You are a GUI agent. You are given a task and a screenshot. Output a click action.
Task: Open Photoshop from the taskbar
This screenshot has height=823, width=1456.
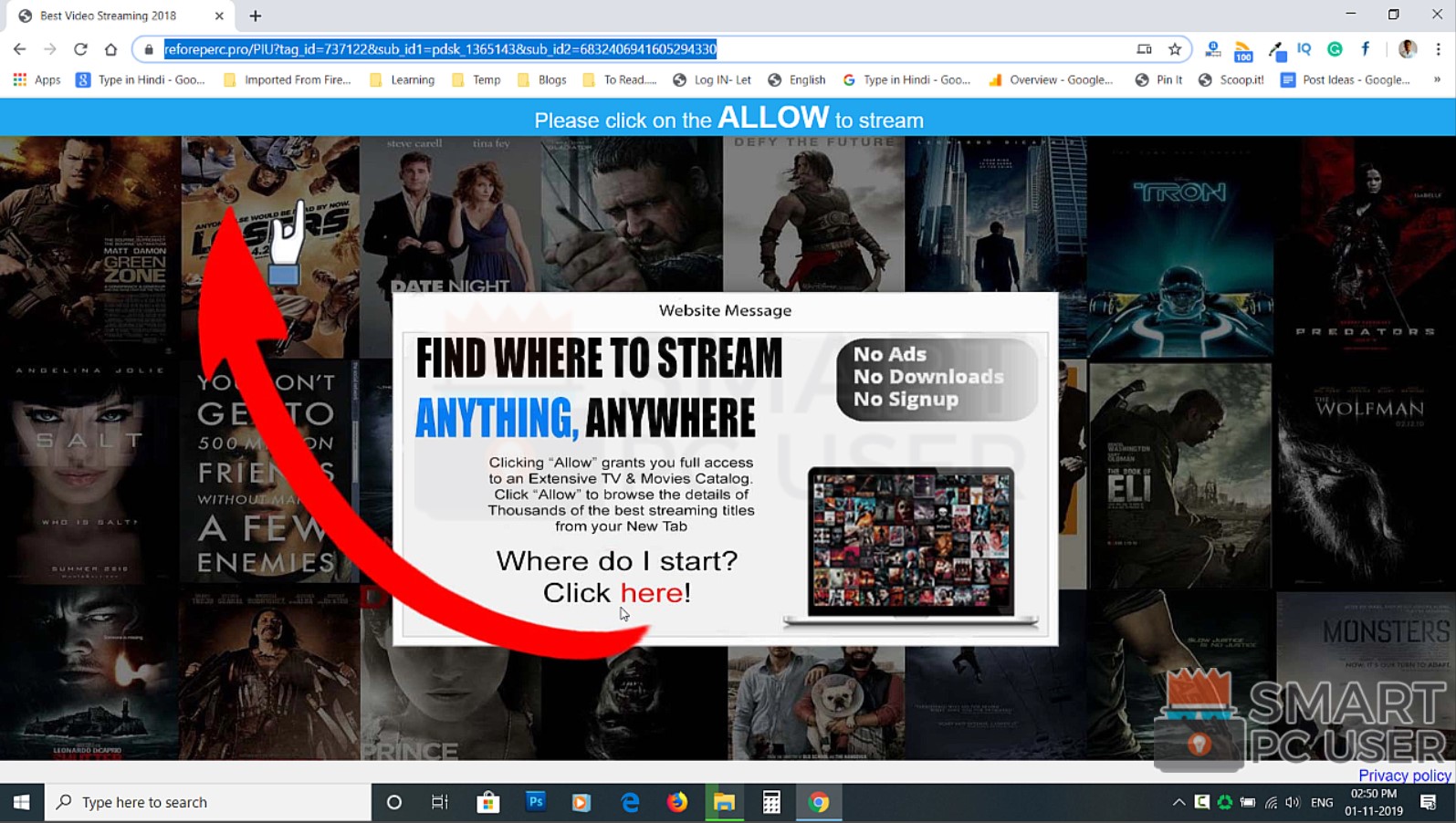[536, 803]
